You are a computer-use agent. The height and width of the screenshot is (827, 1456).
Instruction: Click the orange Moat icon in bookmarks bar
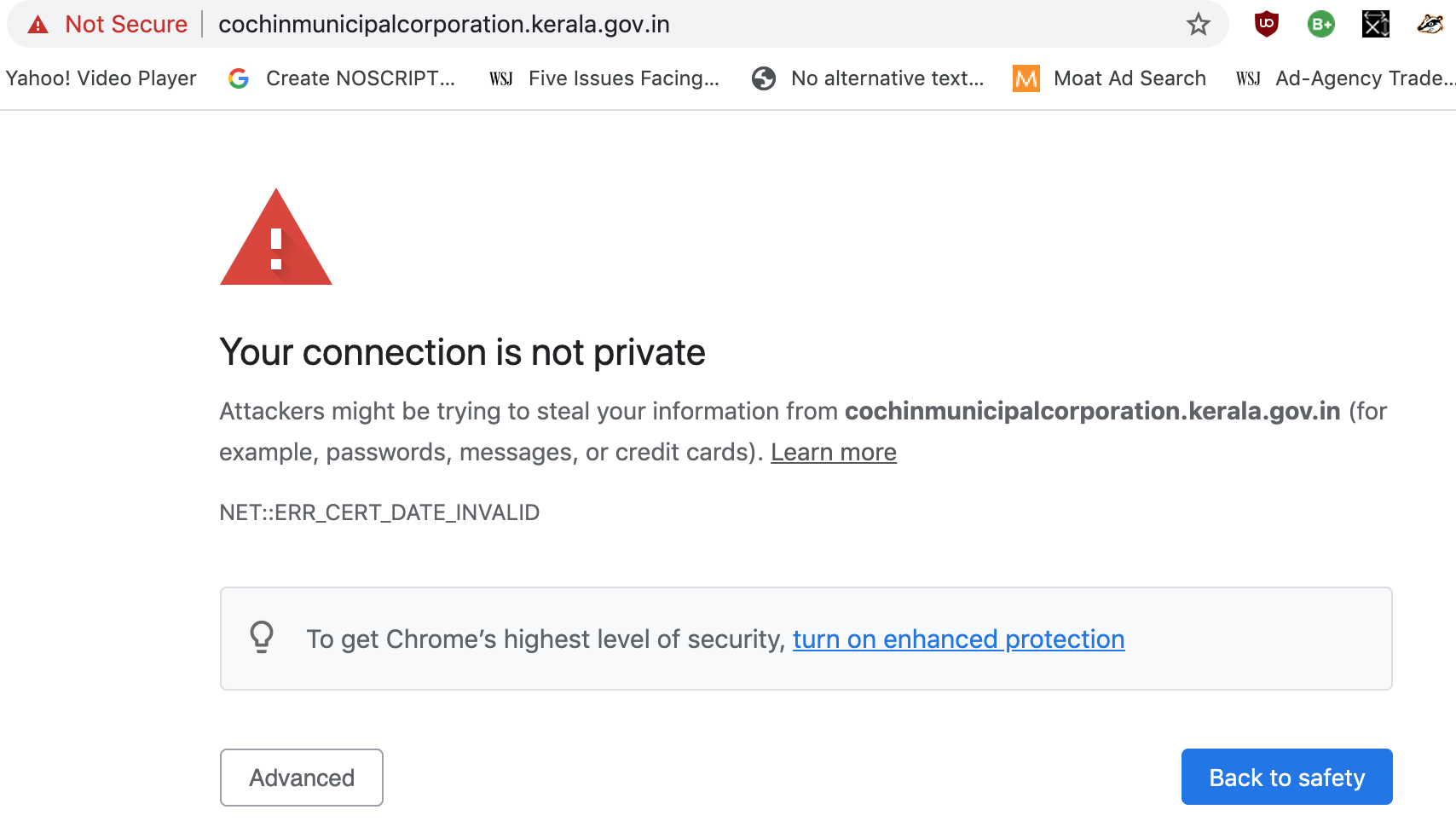pos(1026,78)
